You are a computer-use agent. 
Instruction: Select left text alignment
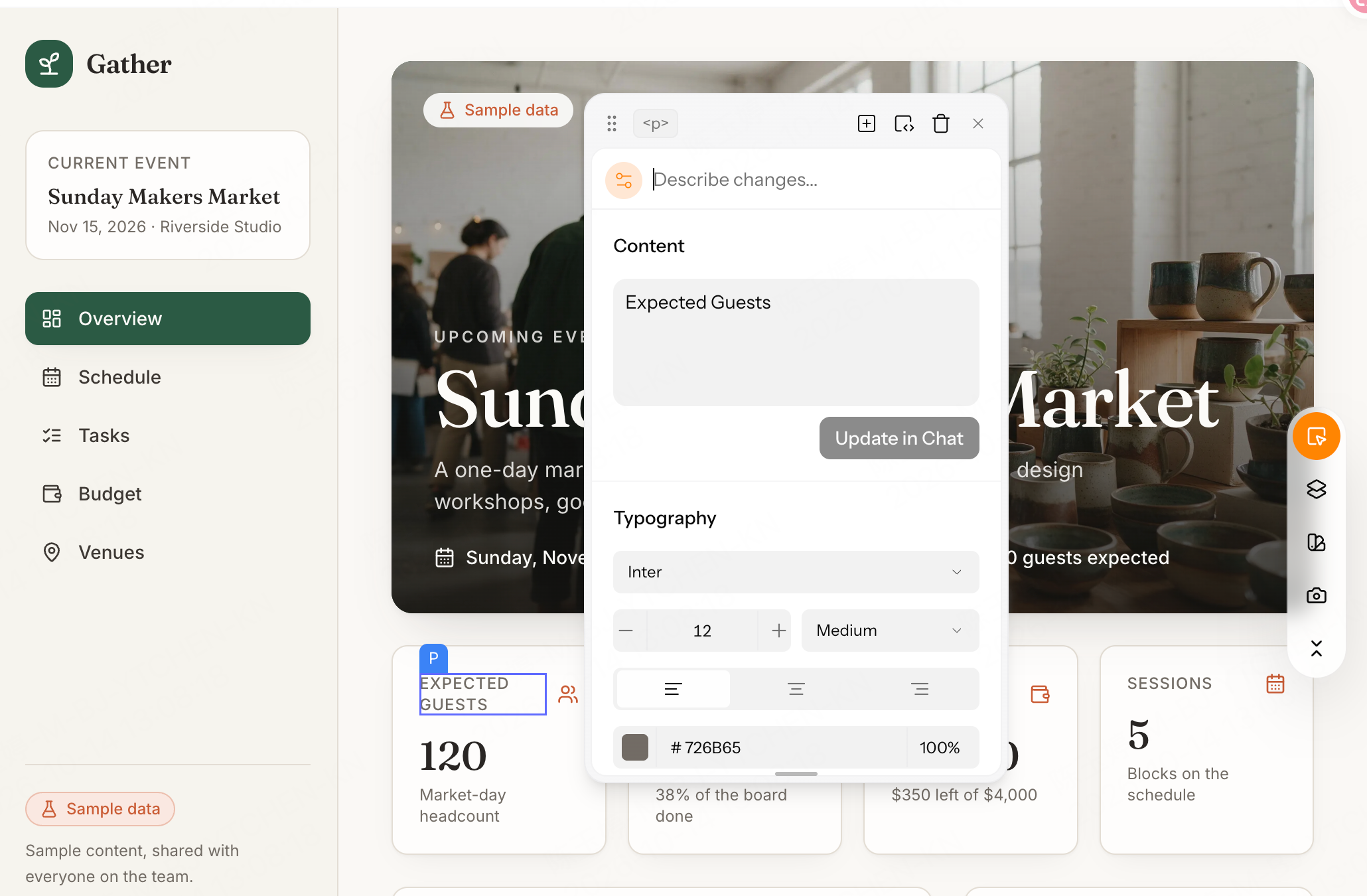pos(673,689)
